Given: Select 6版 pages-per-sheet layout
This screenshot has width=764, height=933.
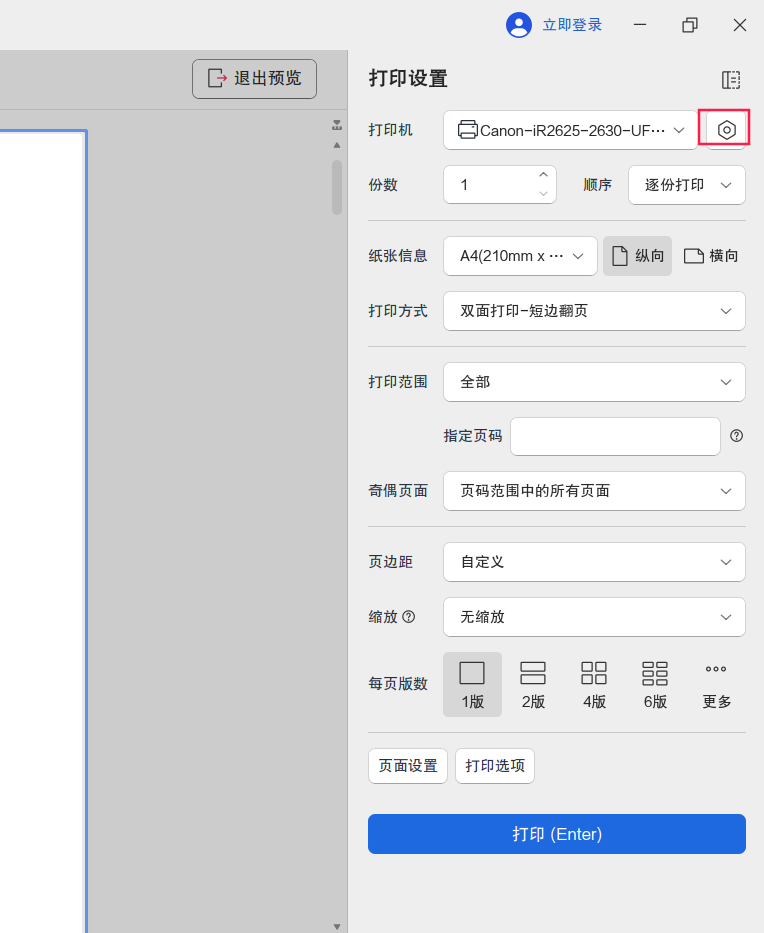Looking at the screenshot, I should [x=655, y=684].
